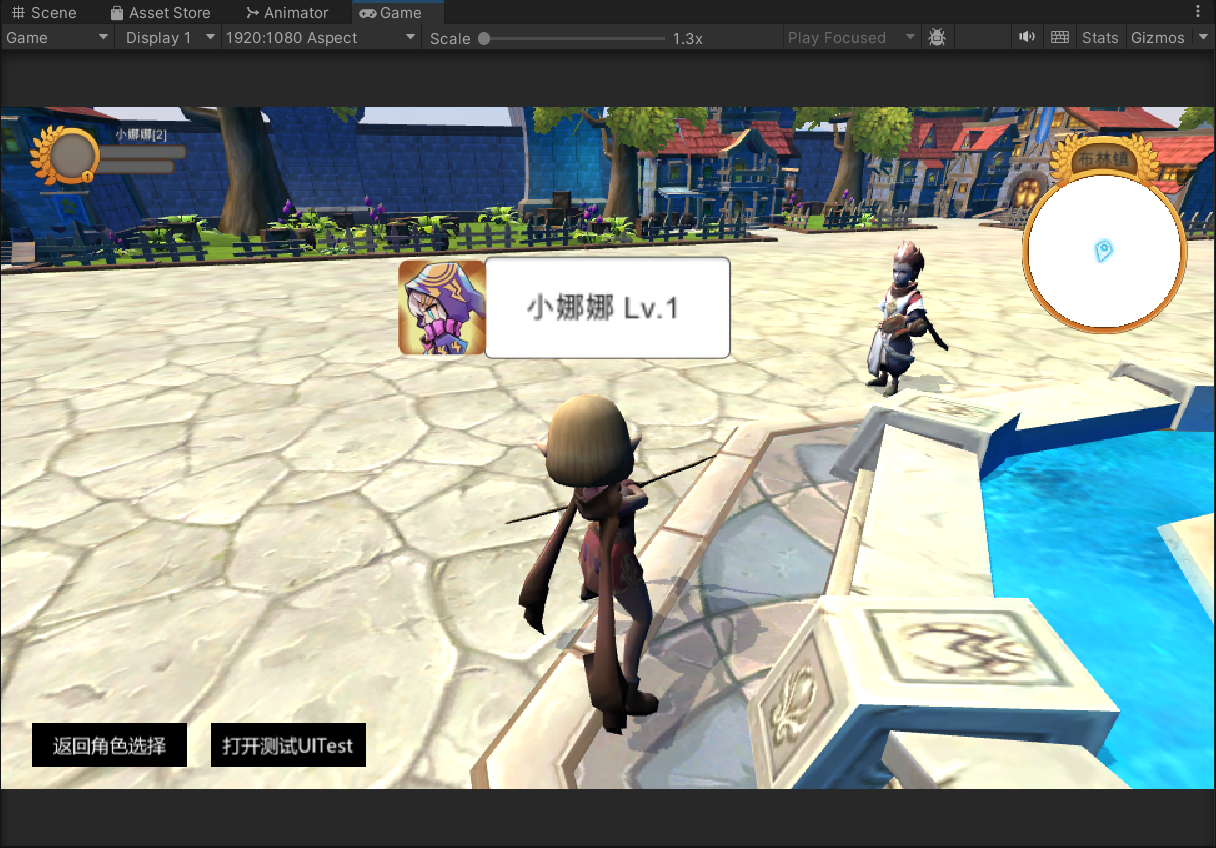The height and width of the screenshot is (848, 1216).
Task: Switch to the Scene tab
Action: [x=44, y=13]
